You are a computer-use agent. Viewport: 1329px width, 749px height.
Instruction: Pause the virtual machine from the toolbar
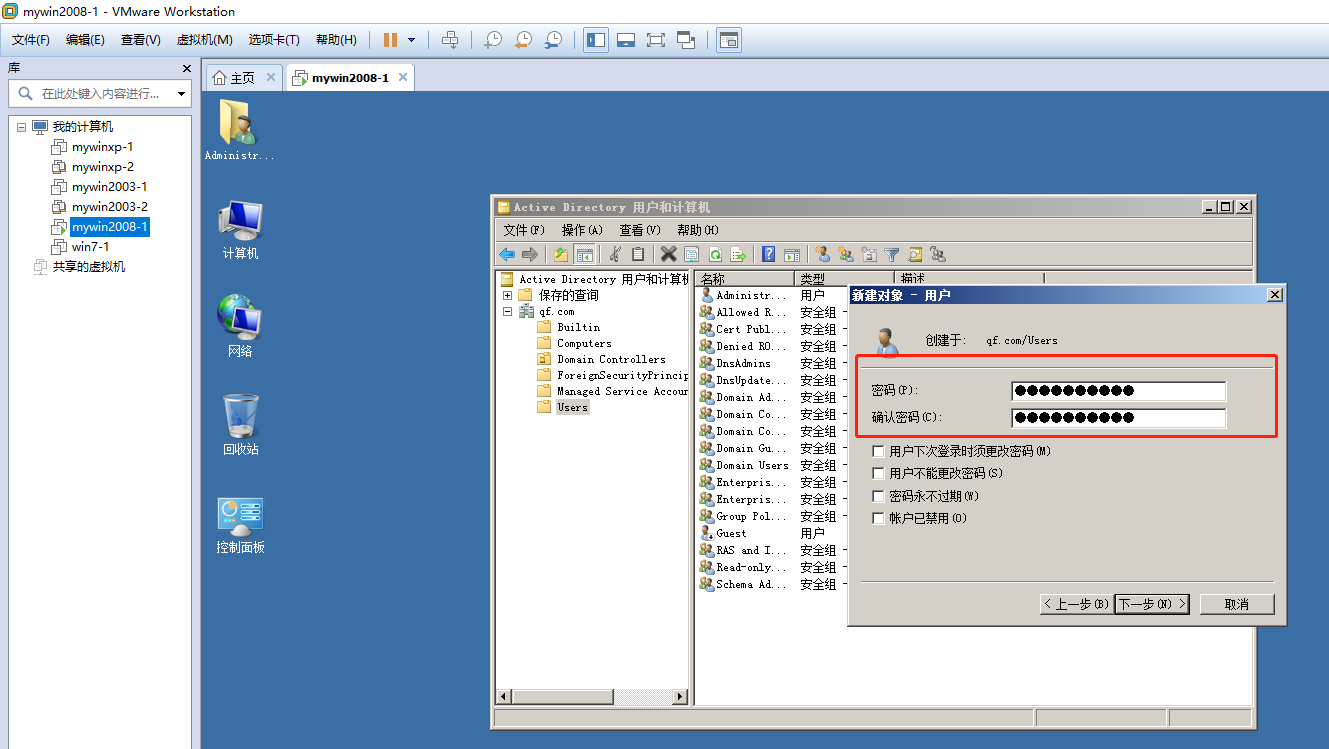(390, 40)
